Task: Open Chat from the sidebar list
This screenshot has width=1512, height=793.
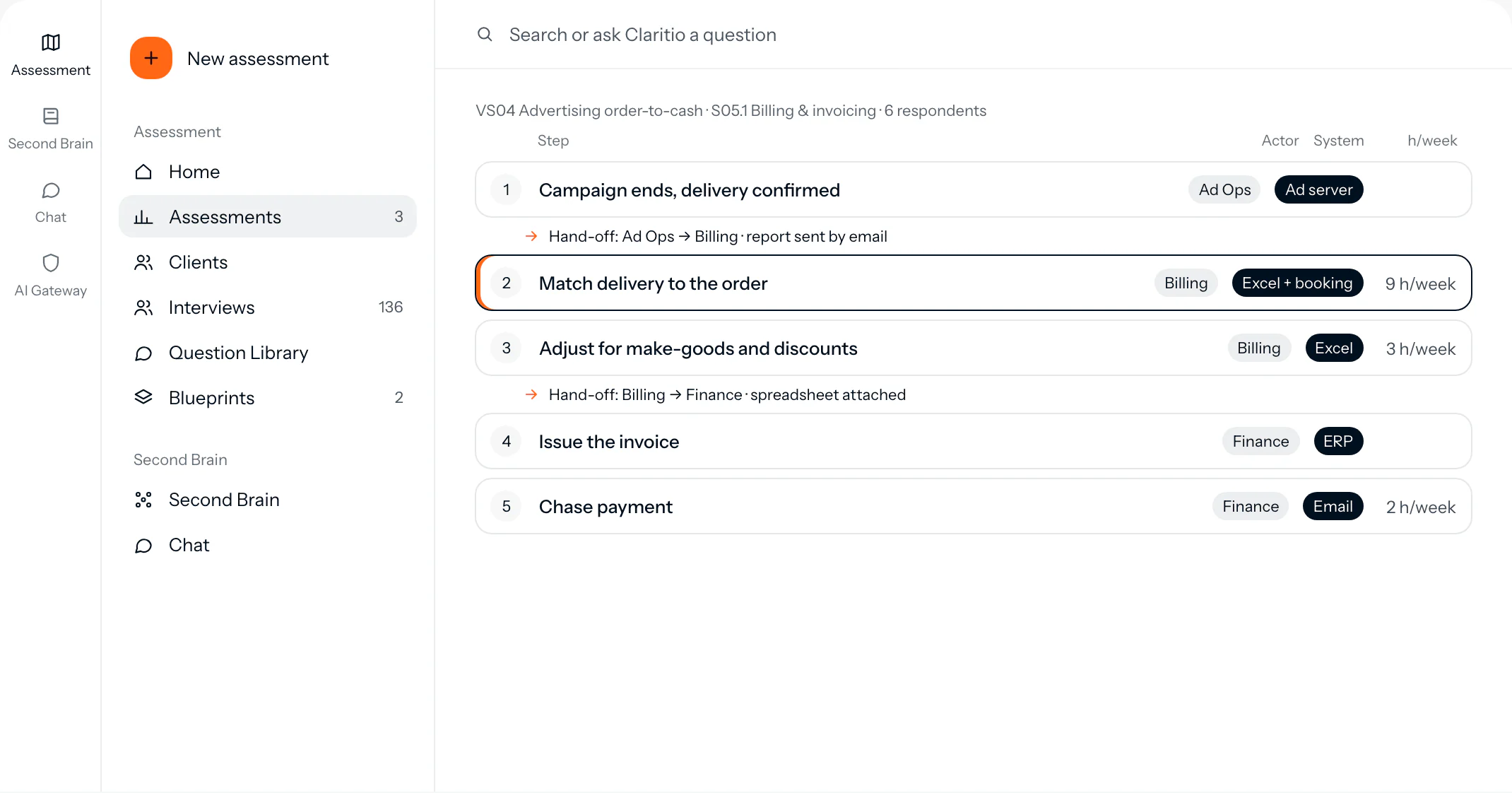Action: click(x=268, y=545)
